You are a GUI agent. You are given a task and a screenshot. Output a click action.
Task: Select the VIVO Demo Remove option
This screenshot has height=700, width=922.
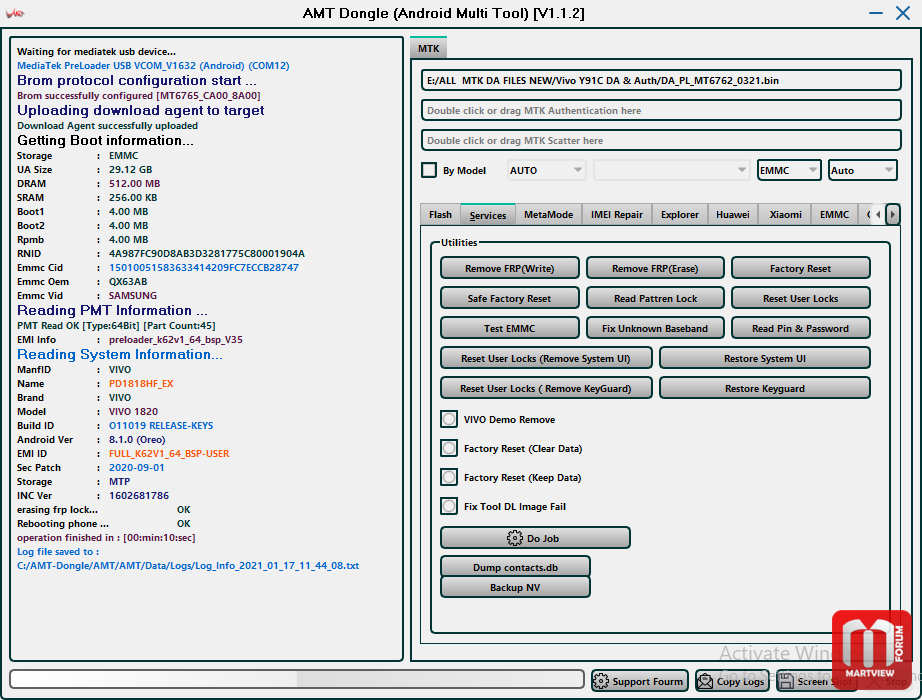coord(450,420)
